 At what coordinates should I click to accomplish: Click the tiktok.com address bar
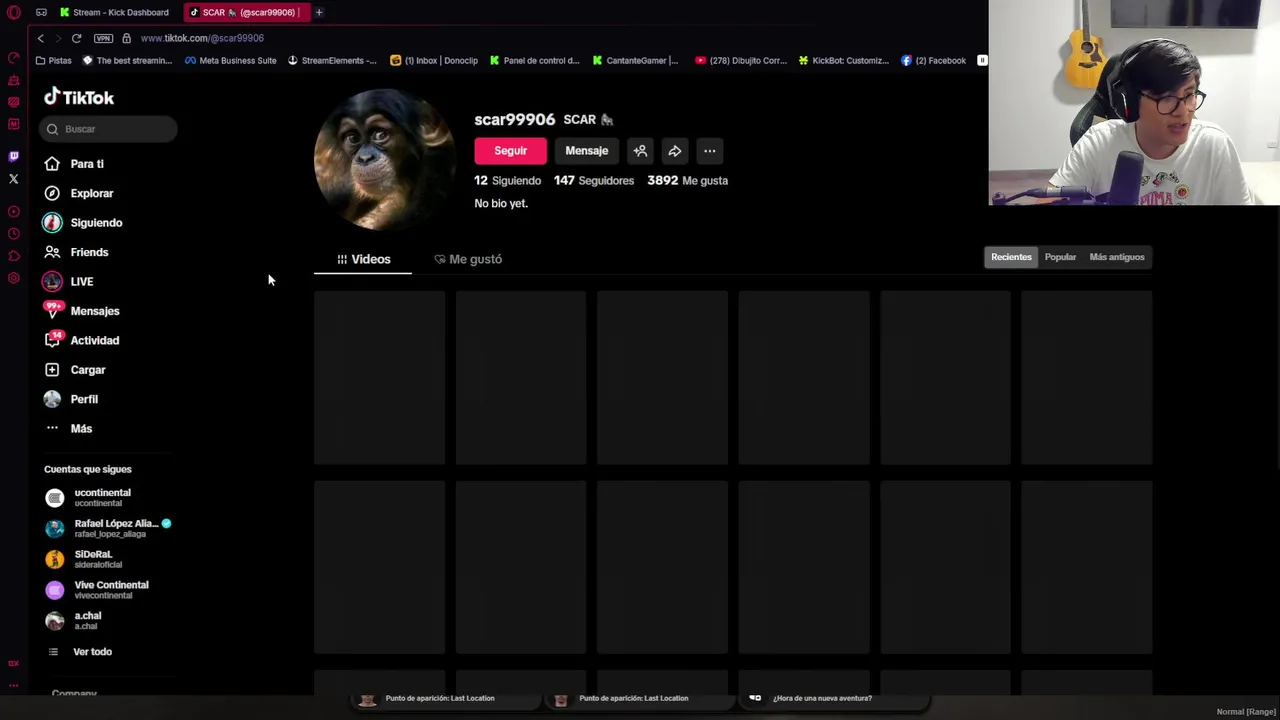(202, 38)
